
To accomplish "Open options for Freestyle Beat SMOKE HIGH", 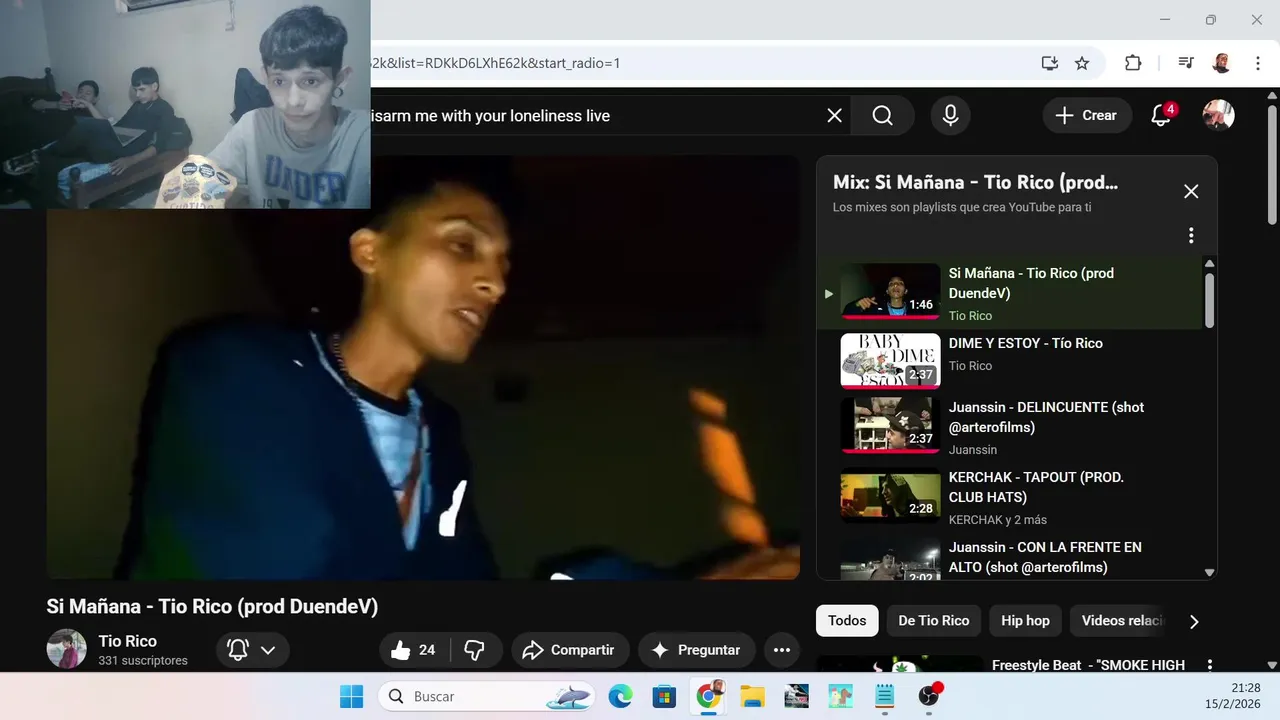I will coord(1209,665).
